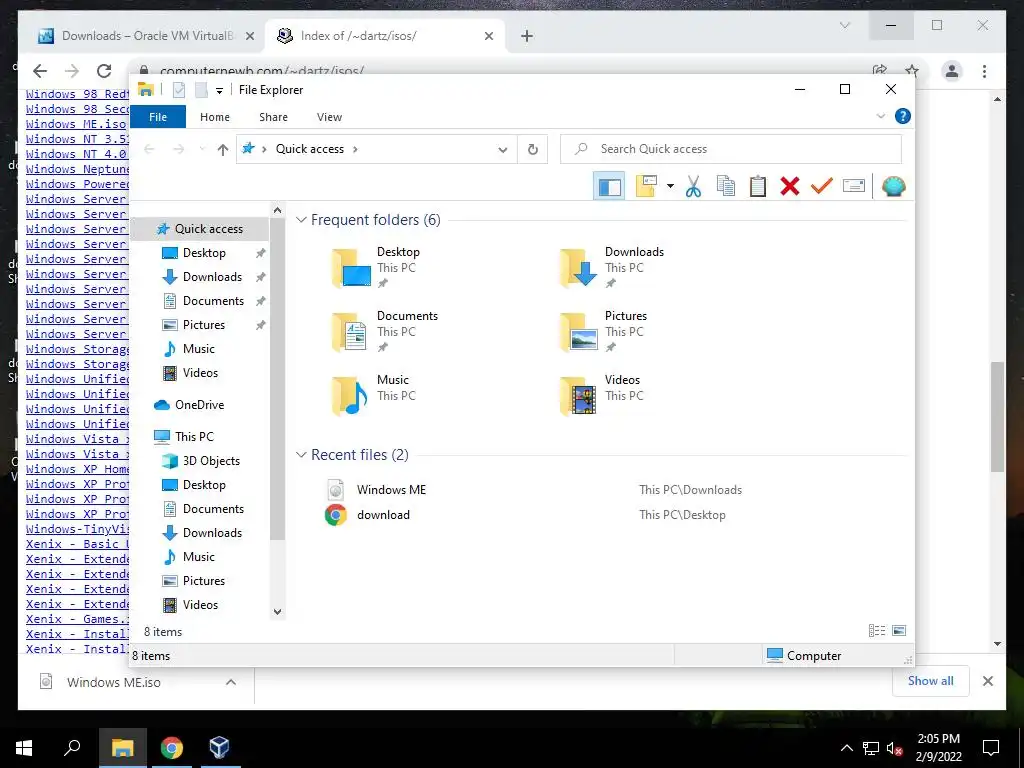The height and width of the screenshot is (768, 1024).
Task: Open the dropdown arrow beside folder options icon
Action: pos(670,187)
